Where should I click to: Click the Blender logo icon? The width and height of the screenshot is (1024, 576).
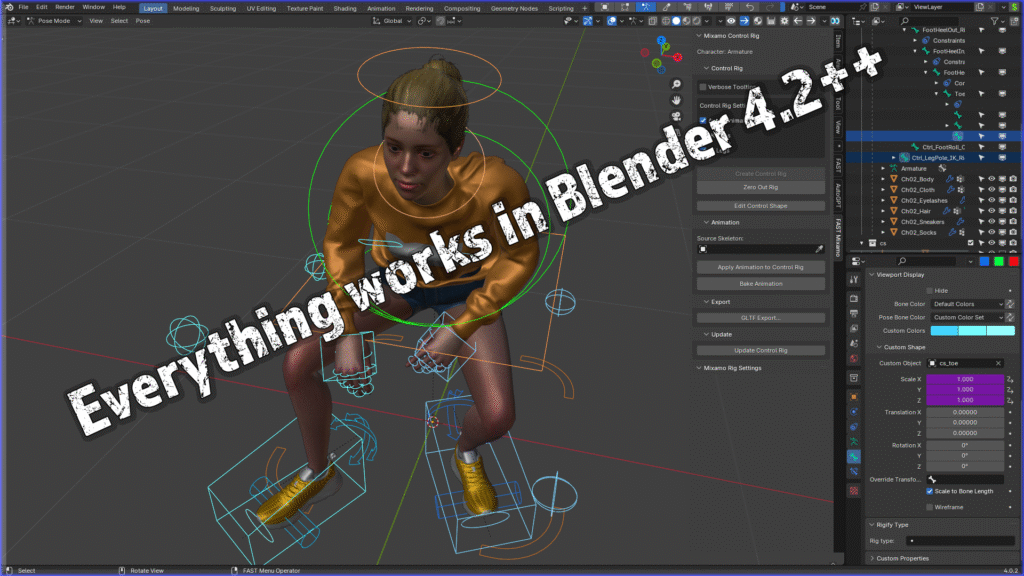(x=8, y=7)
